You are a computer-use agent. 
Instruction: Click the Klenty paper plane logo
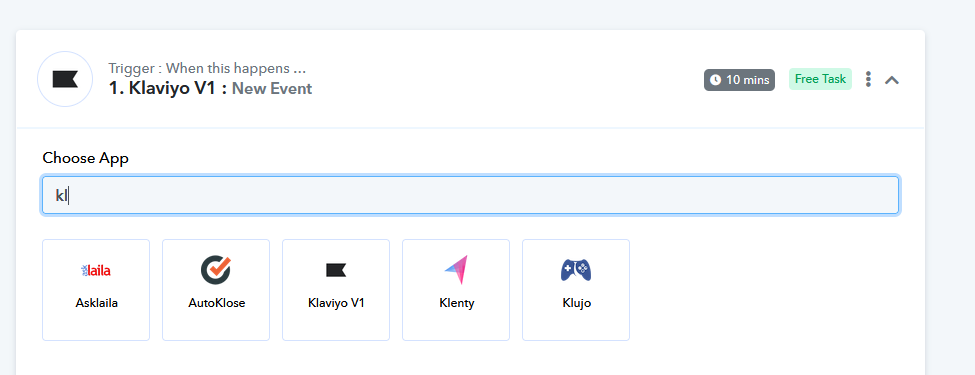[x=456, y=269]
